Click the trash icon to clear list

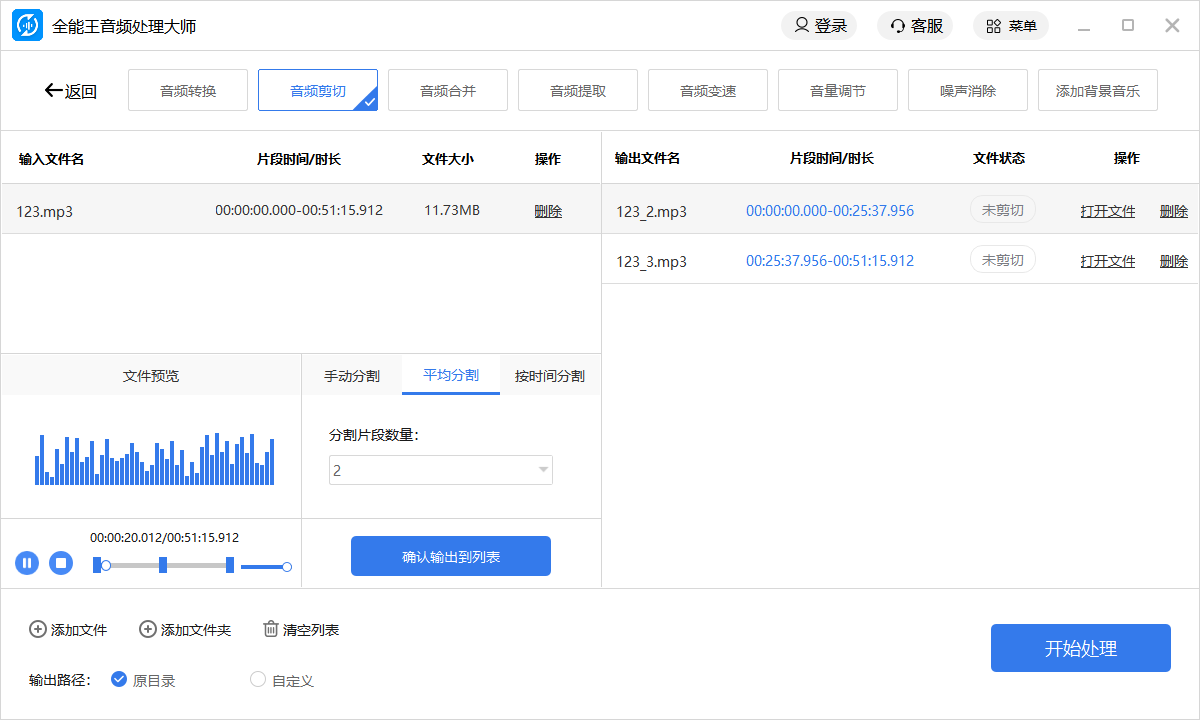tap(271, 629)
